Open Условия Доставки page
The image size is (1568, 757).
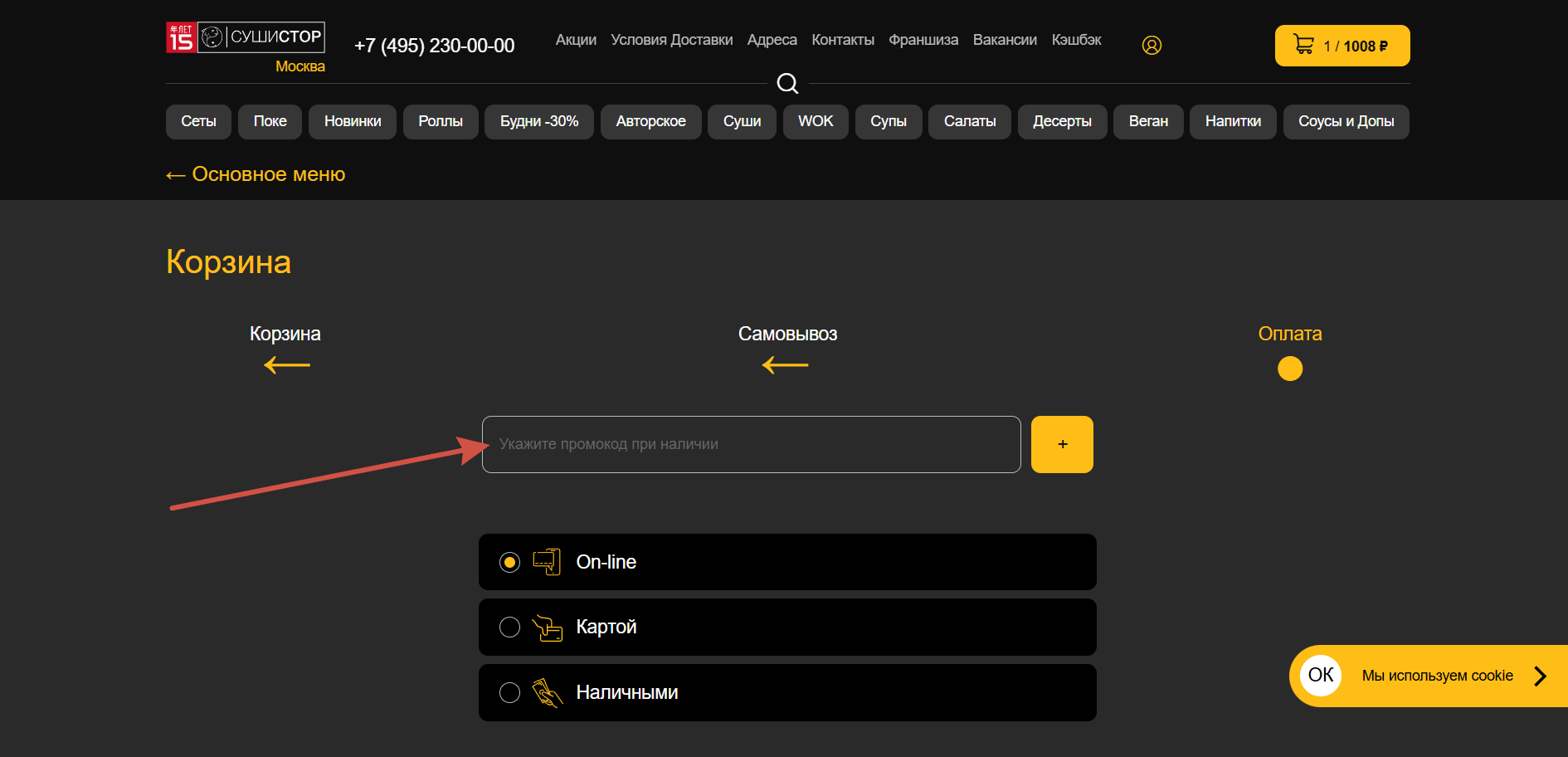pyautogui.click(x=672, y=40)
